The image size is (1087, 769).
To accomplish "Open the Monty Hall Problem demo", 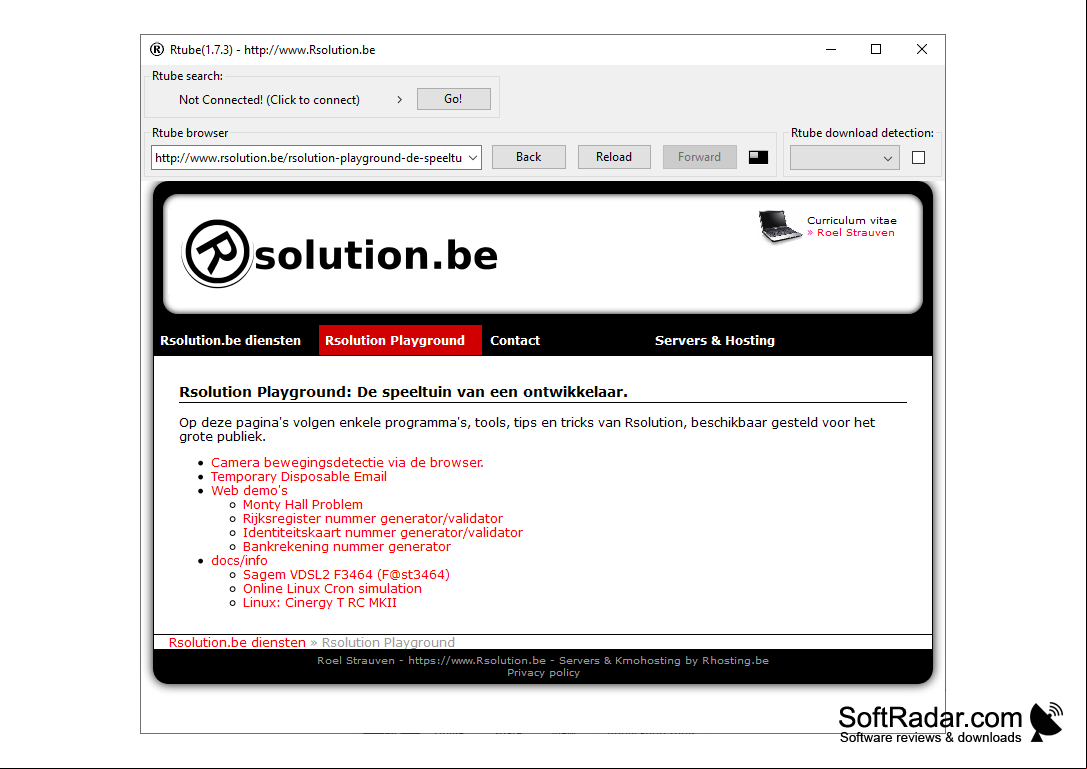I will pyautogui.click(x=302, y=505).
